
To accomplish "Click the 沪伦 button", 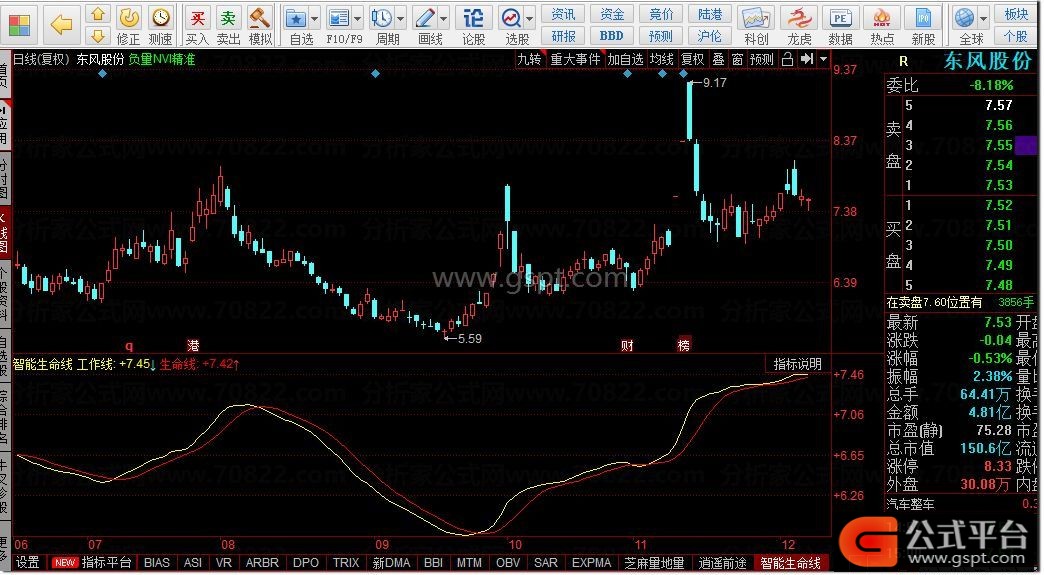I will coord(710,36).
